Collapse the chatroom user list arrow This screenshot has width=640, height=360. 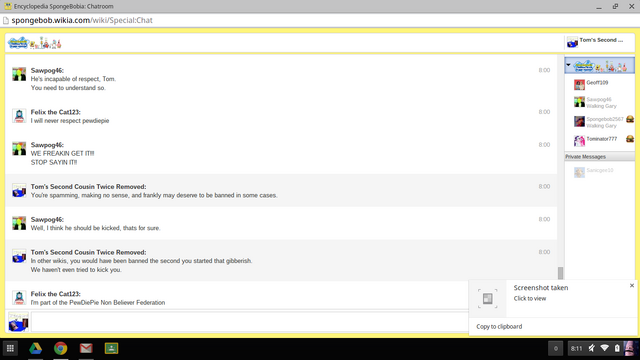568,65
